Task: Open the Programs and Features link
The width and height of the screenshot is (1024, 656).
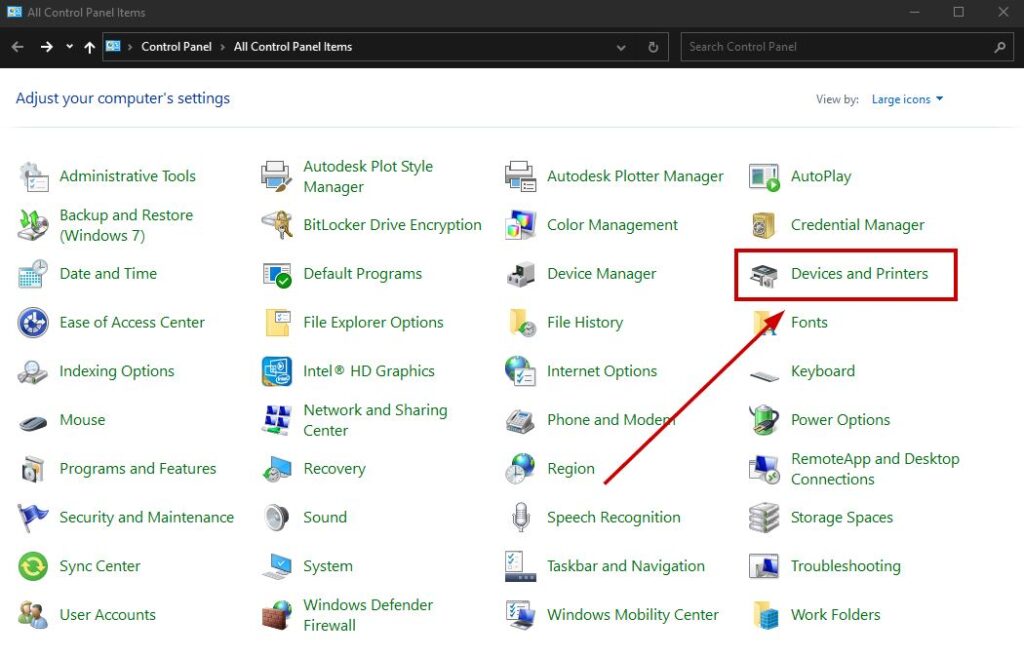Action: click(138, 469)
